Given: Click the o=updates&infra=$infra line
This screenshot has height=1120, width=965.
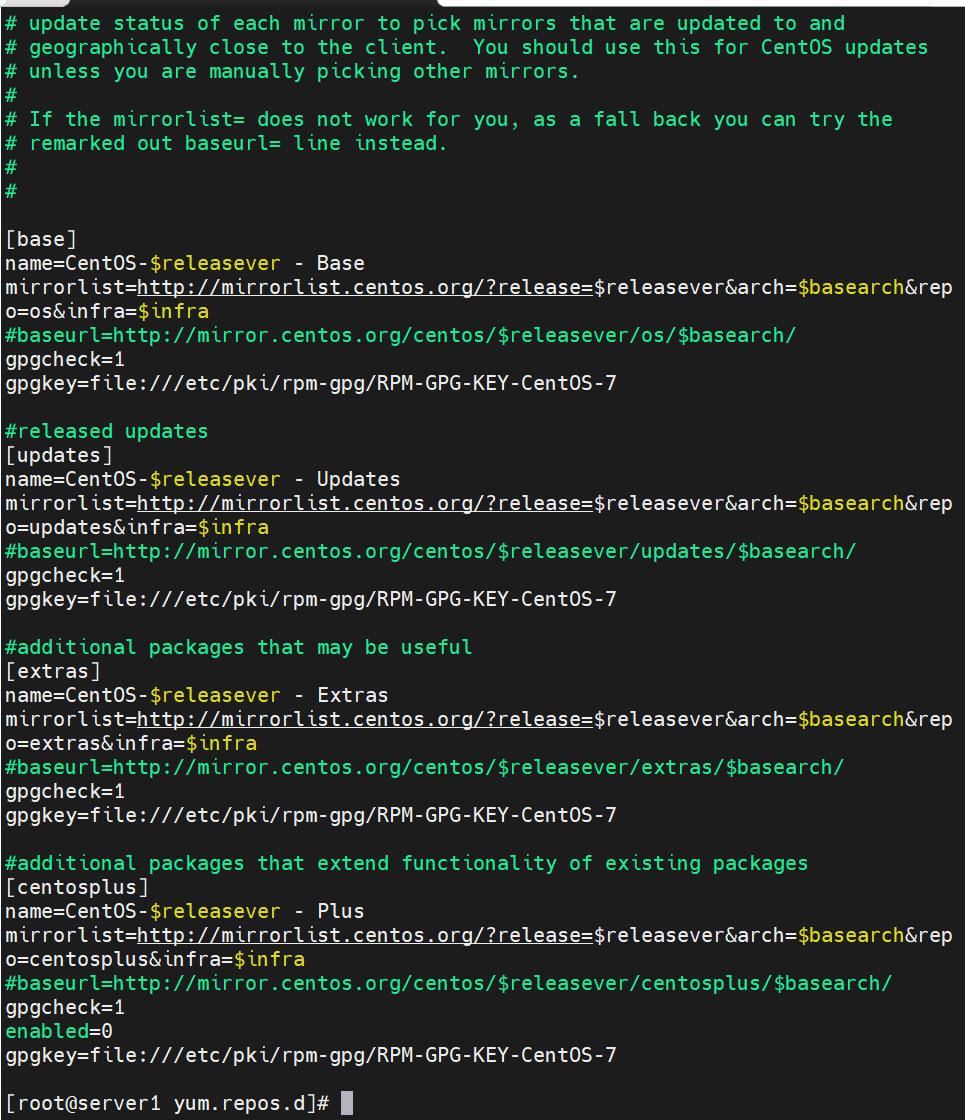Looking at the screenshot, I should (137, 527).
